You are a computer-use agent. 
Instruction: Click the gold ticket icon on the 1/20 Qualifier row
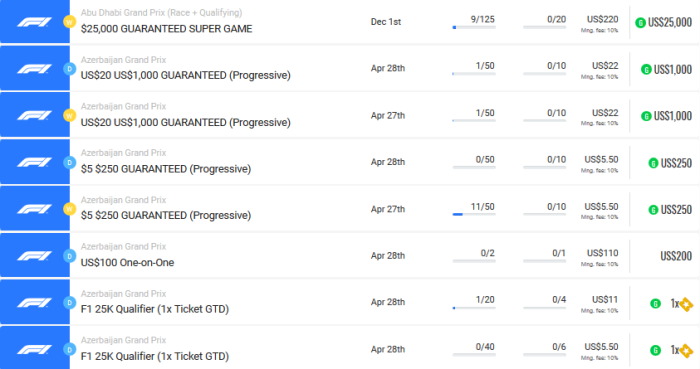(x=686, y=304)
